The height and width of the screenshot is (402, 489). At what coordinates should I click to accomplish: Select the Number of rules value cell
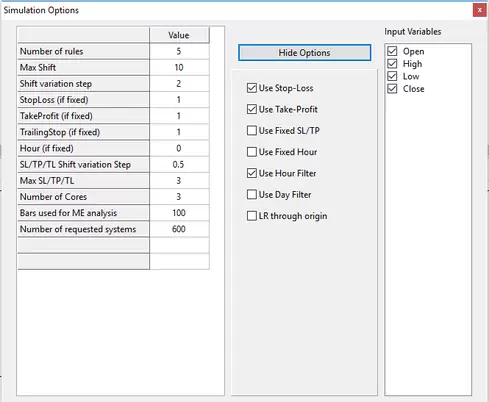point(179,51)
